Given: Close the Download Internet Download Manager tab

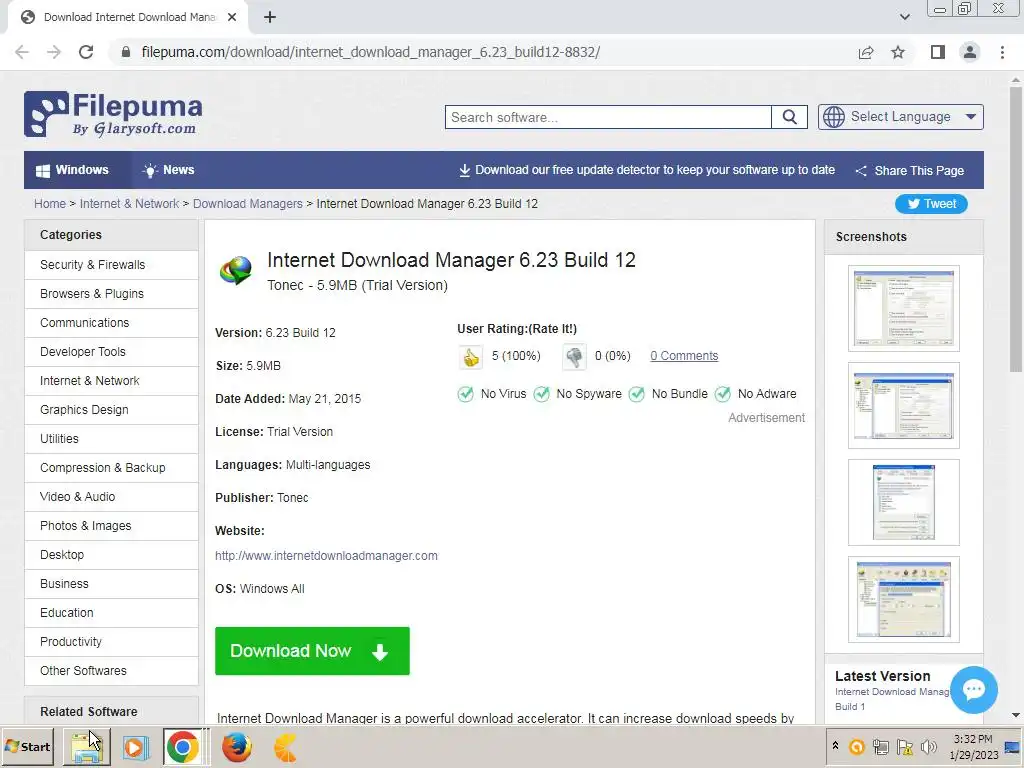Looking at the screenshot, I should pos(232,17).
